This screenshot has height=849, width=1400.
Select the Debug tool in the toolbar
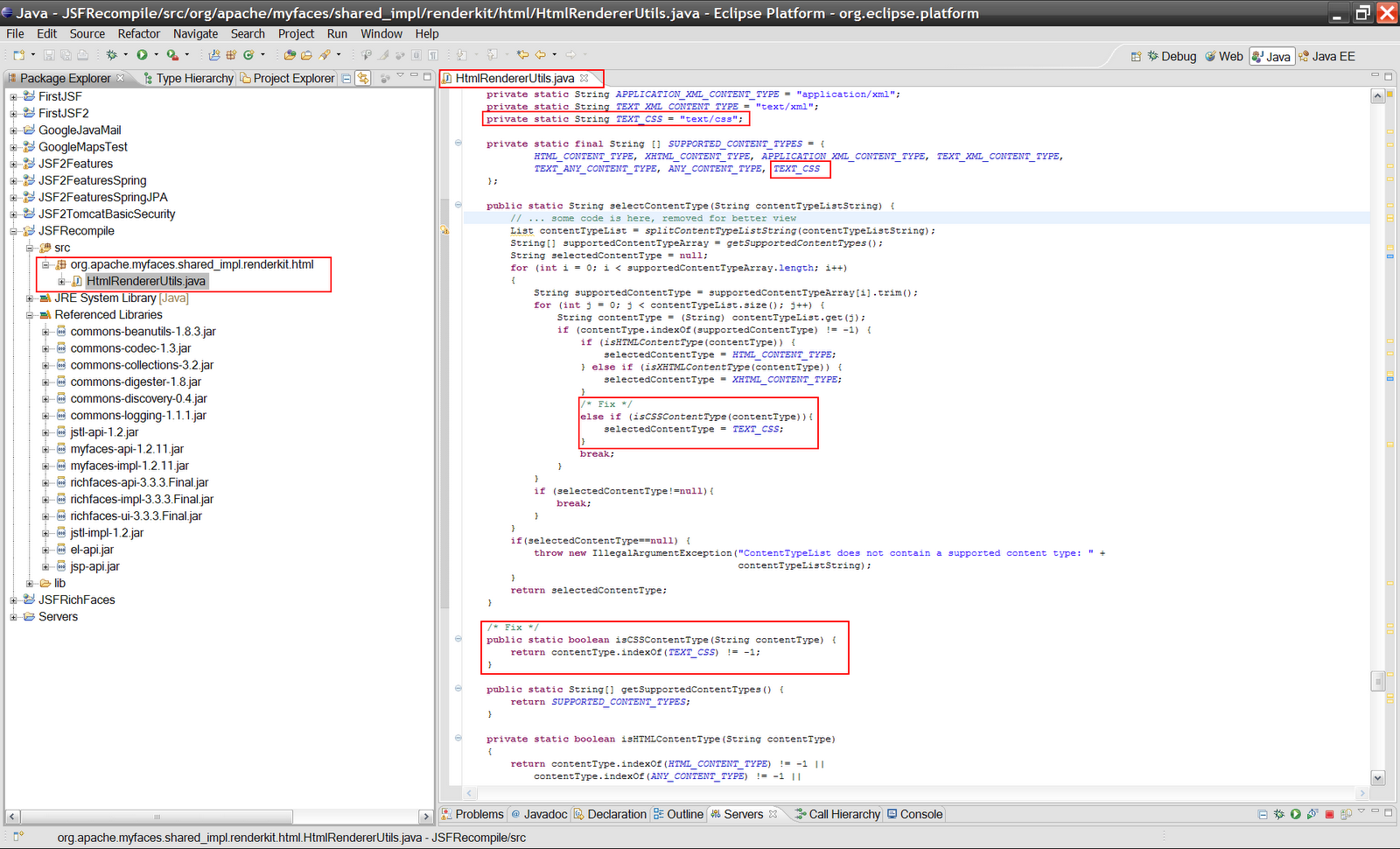click(111, 54)
